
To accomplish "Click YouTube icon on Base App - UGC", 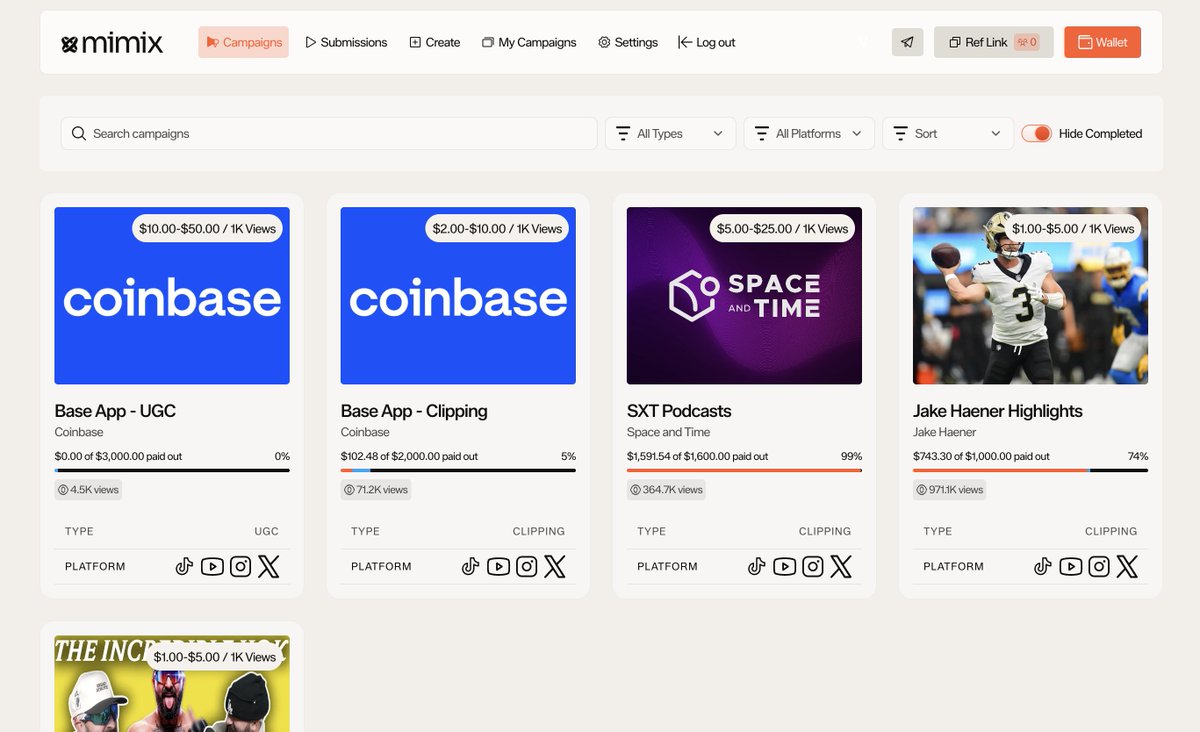I will tap(212, 567).
